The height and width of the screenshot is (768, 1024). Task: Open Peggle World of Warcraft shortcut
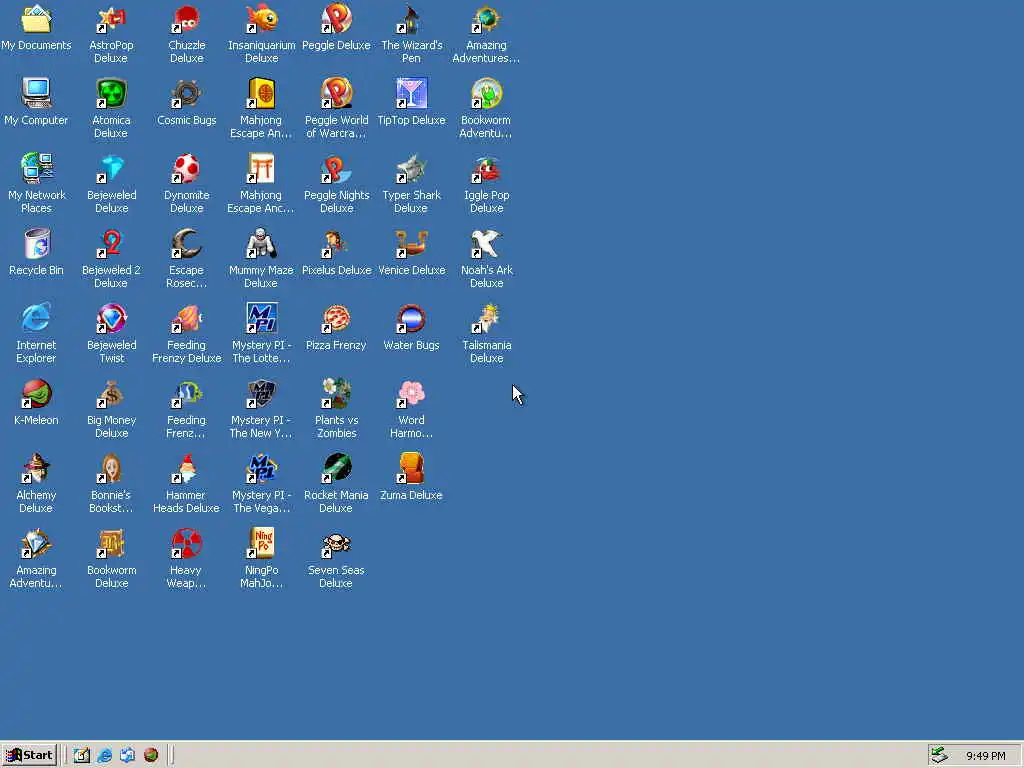pos(336,94)
